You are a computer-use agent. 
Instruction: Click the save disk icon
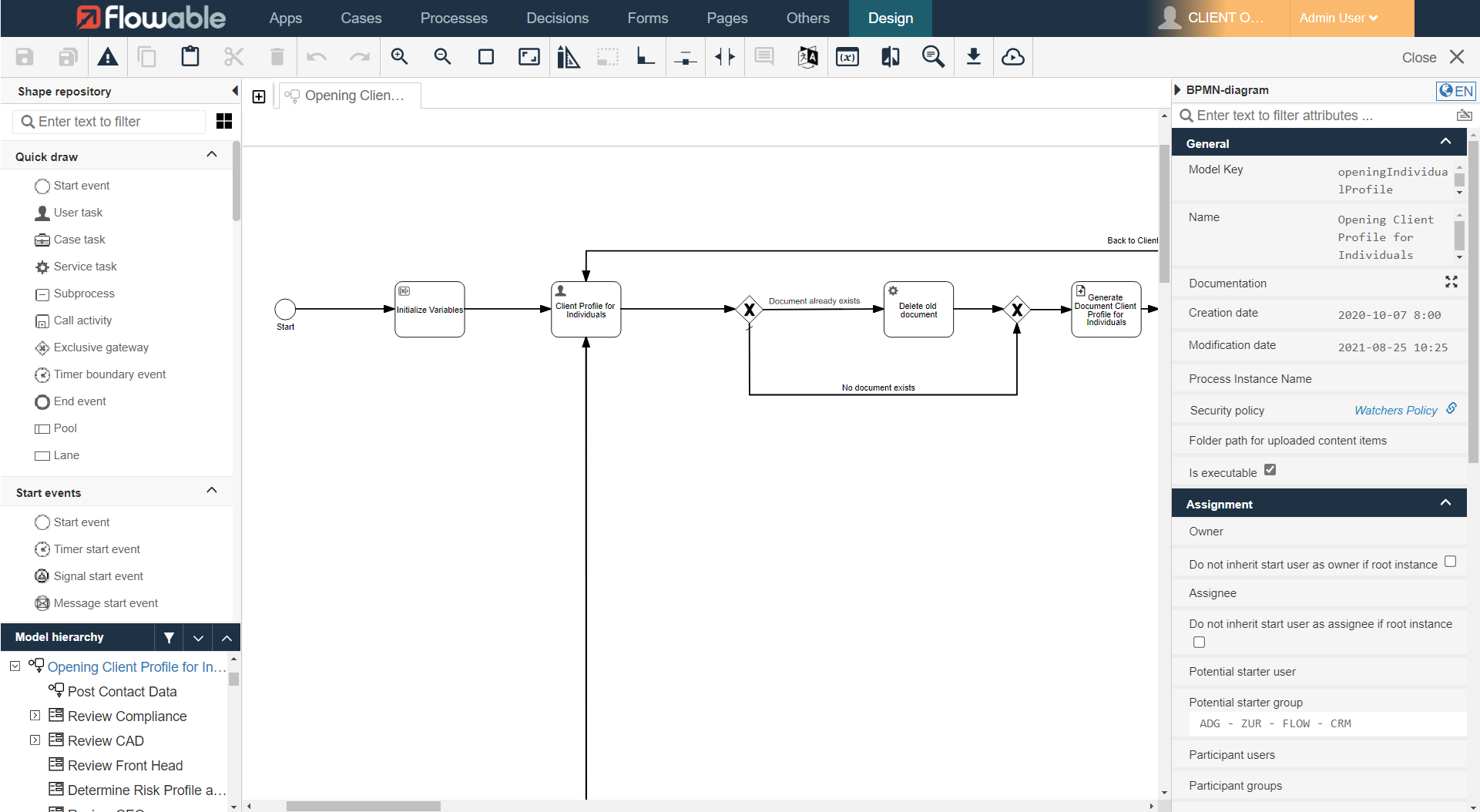(25, 56)
